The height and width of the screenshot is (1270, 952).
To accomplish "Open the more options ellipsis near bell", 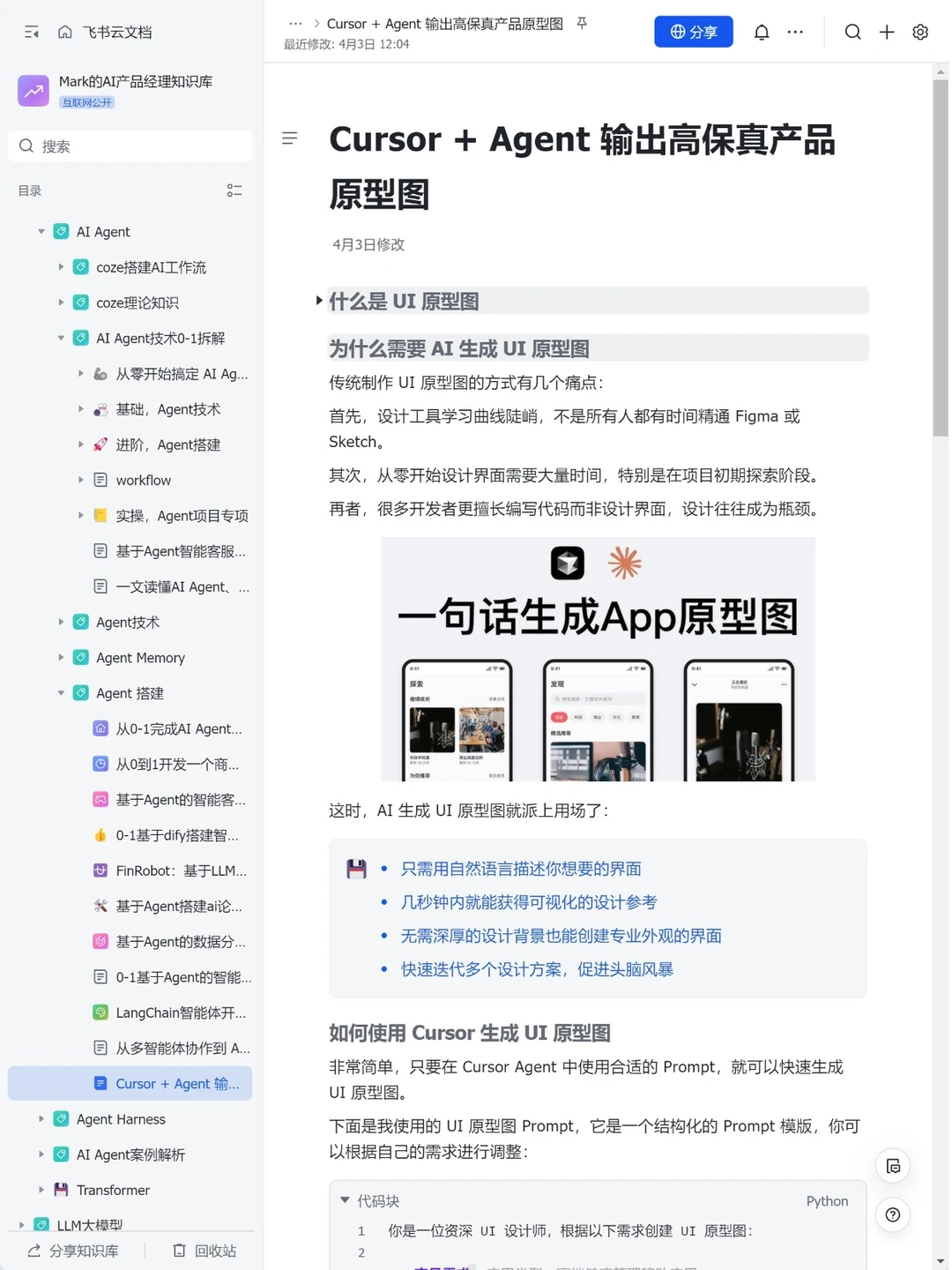I will [x=795, y=33].
